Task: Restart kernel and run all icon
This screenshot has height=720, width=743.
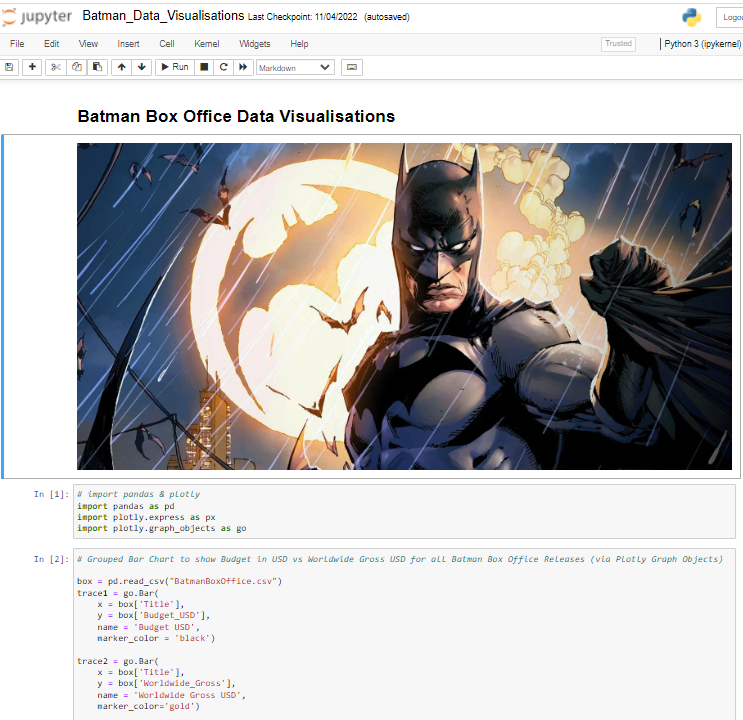Action: (243, 67)
